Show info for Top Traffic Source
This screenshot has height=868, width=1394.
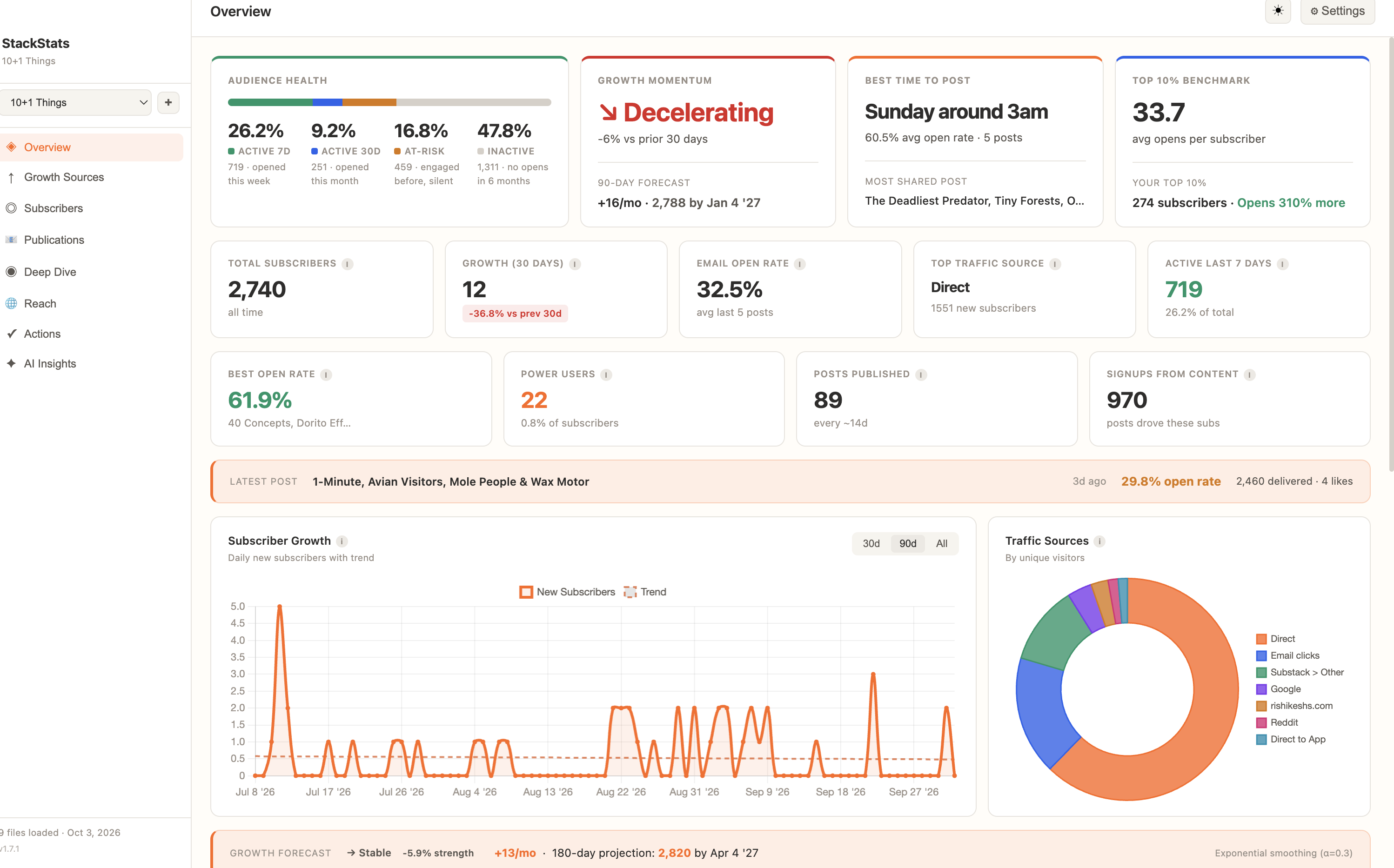(x=1055, y=264)
